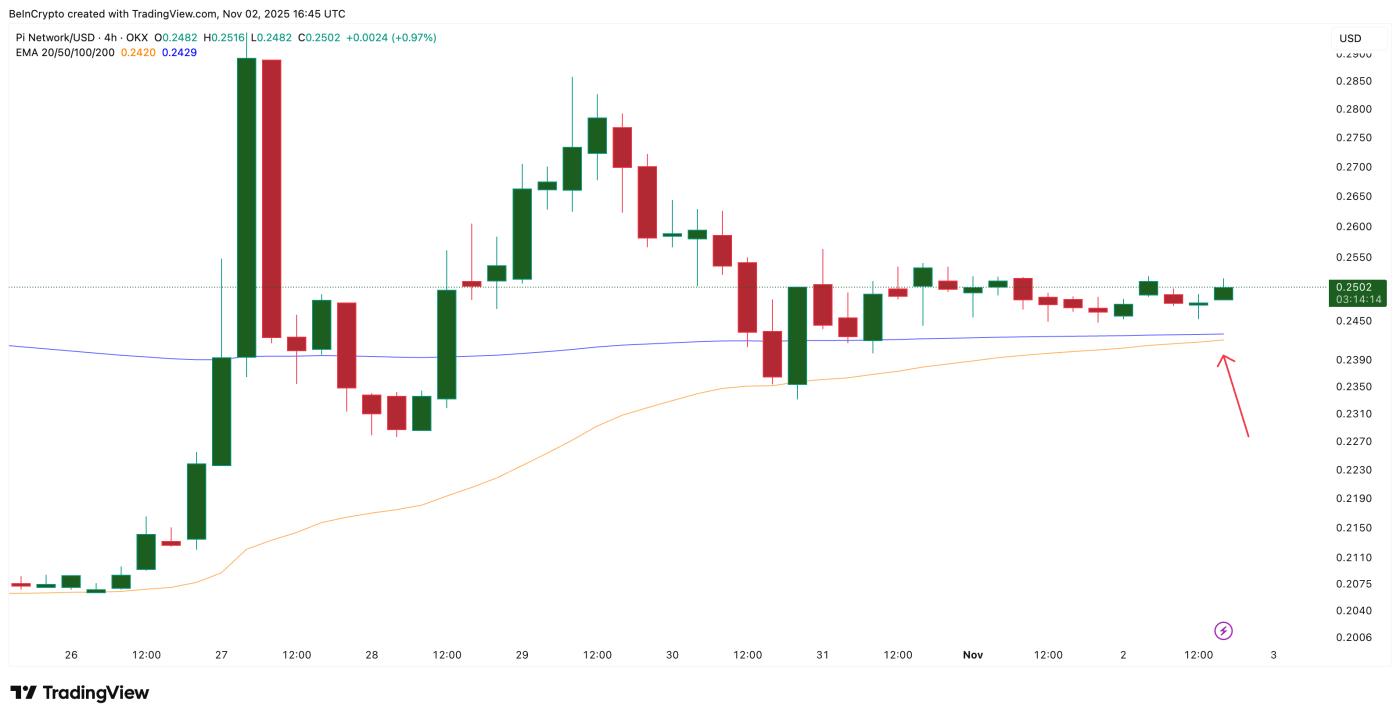Click the 26 date label on time axis

click(71, 655)
